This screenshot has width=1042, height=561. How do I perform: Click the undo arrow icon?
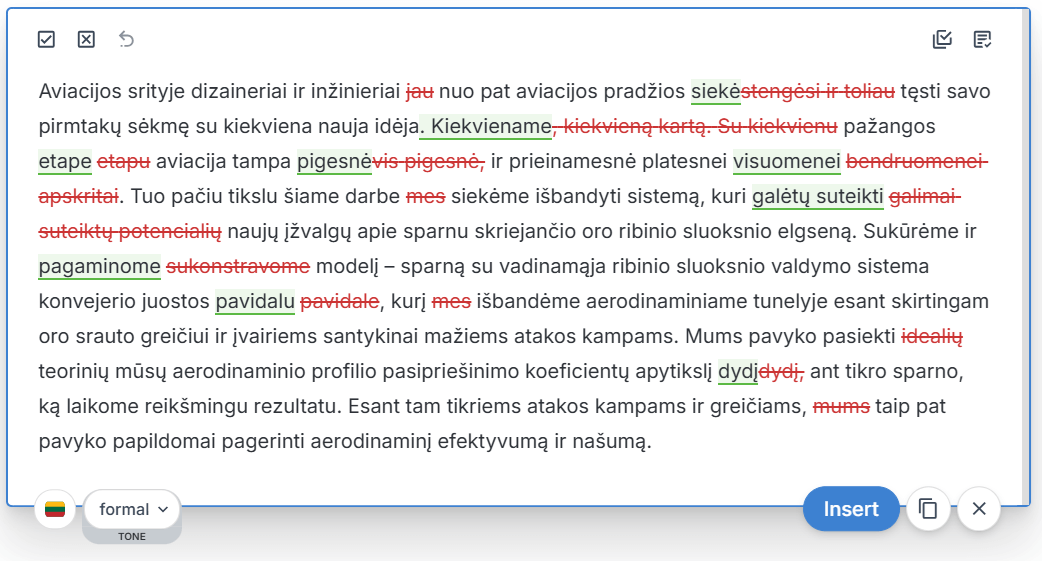pos(126,39)
